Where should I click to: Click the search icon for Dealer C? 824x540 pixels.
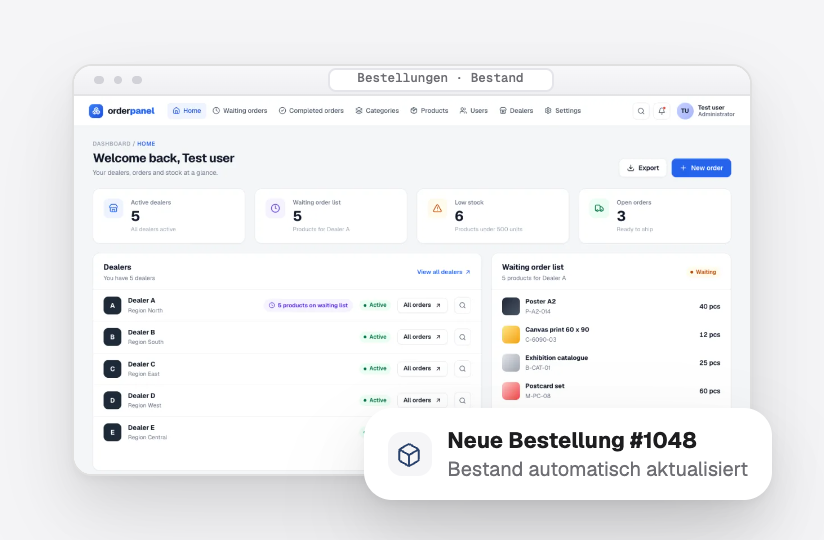point(462,369)
